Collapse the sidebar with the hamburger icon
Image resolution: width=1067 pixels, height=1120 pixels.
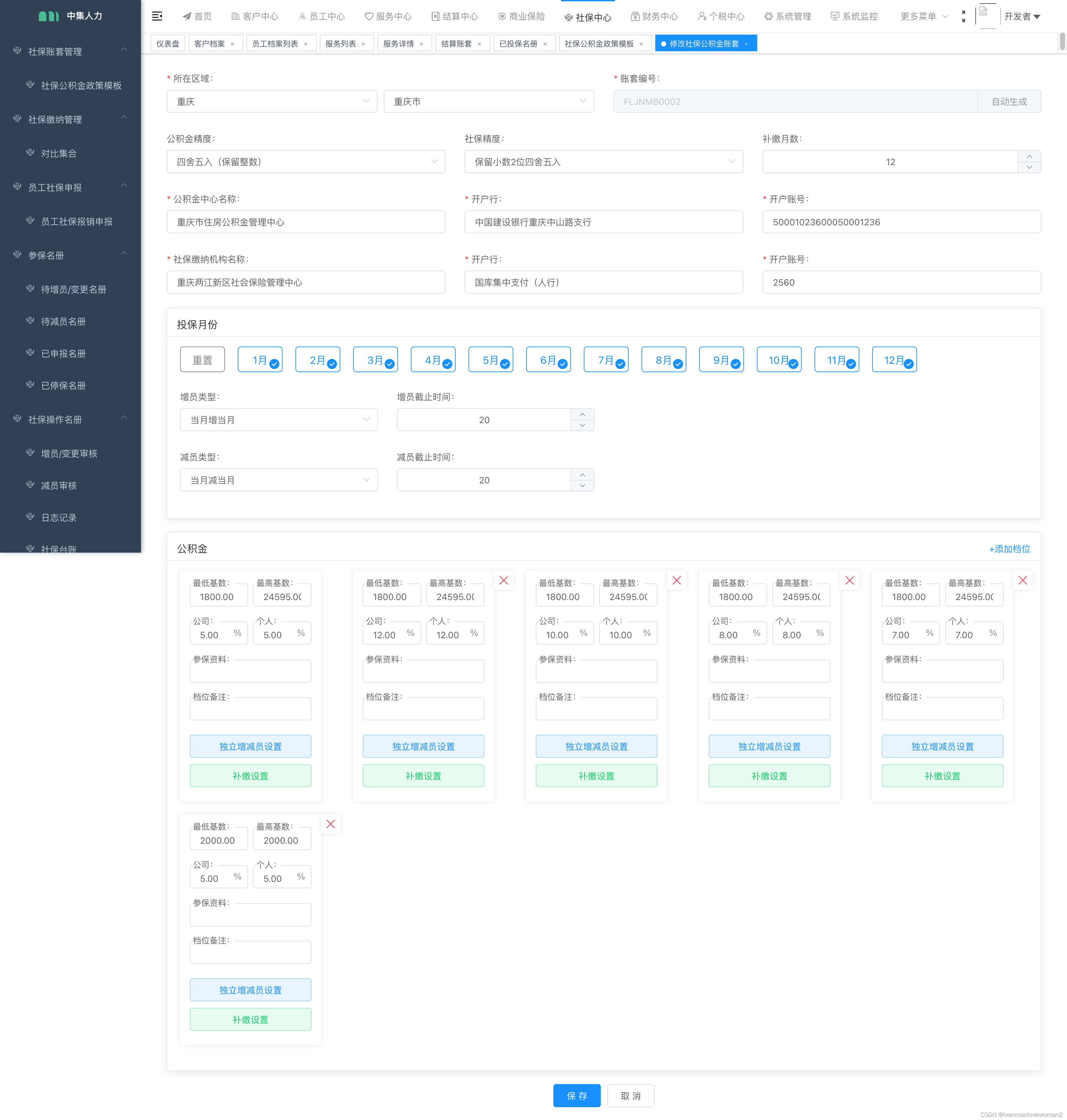click(x=157, y=16)
